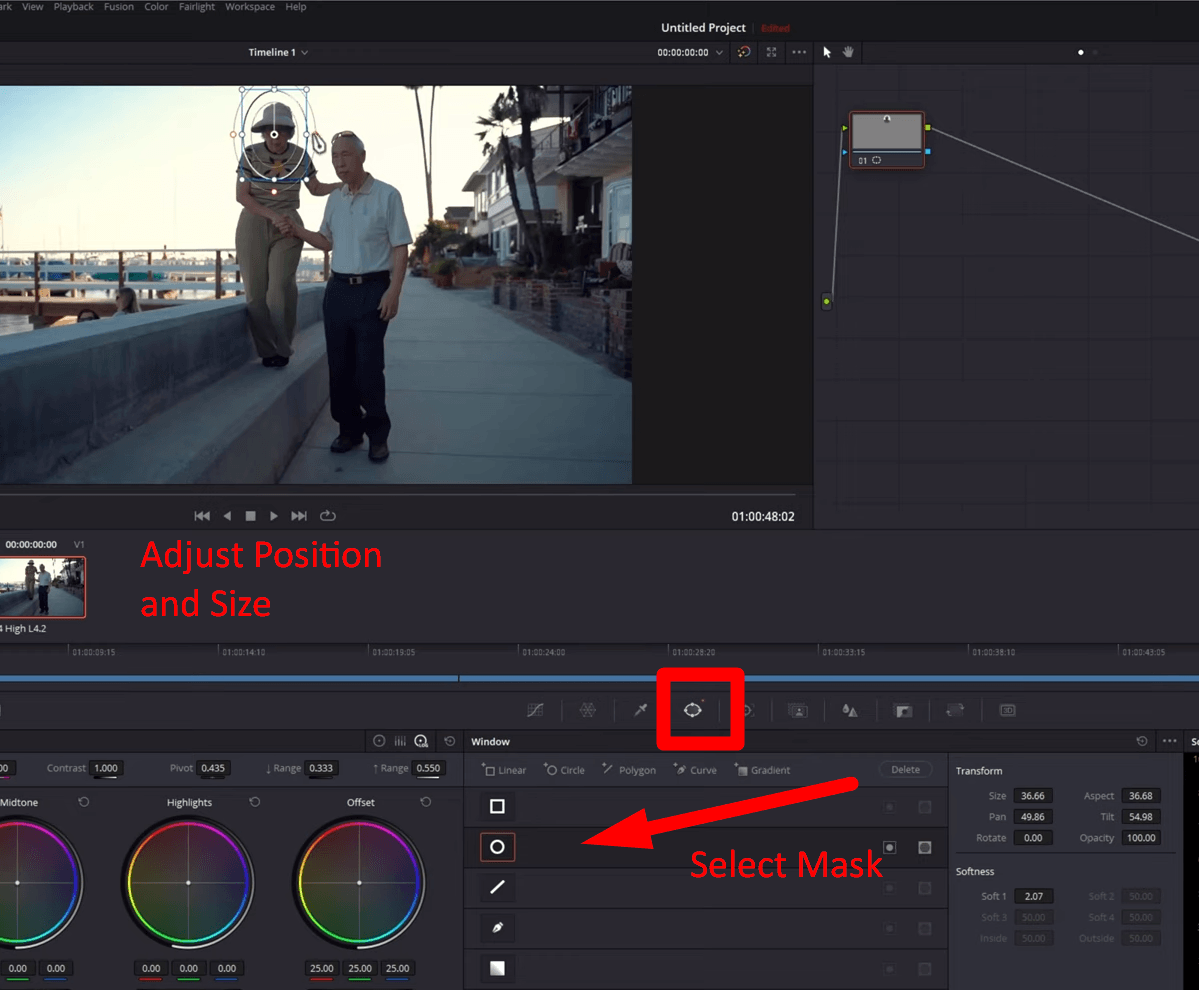
Task: Open the Blur/Sharpen palette icon
Action: [x=849, y=710]
